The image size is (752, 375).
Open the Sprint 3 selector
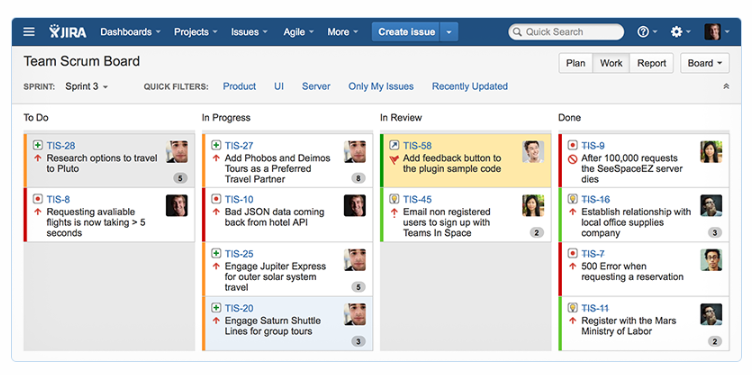coord(87,86)
